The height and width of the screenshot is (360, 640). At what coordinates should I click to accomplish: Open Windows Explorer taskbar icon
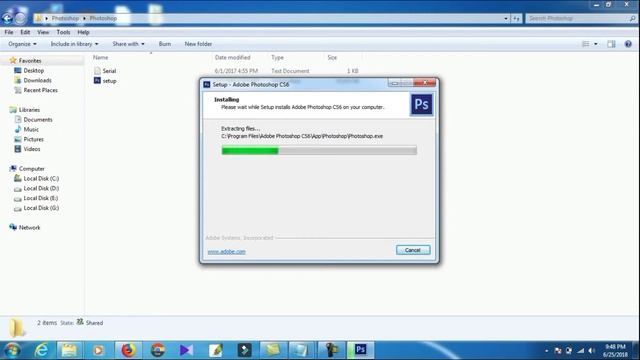[69, 350]
